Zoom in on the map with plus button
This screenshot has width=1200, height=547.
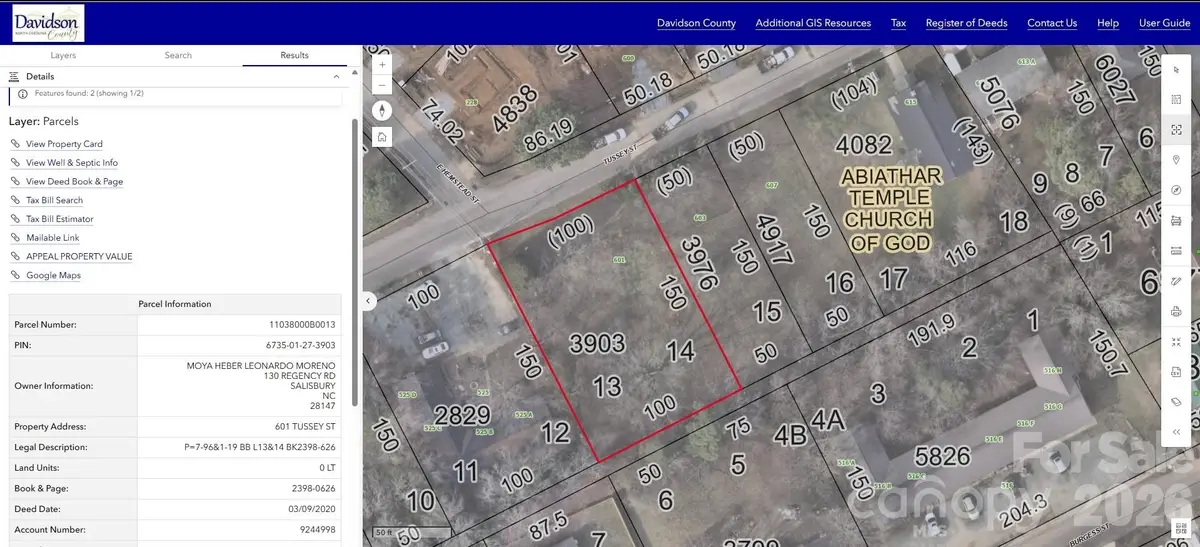(x=382, y=64)
